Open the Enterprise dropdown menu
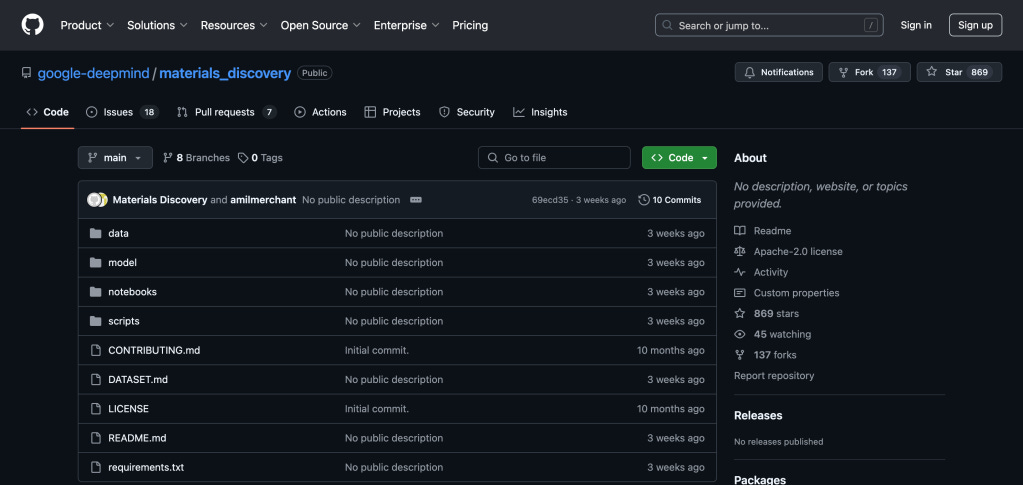 pyautogui.click(x=406, y=25)
